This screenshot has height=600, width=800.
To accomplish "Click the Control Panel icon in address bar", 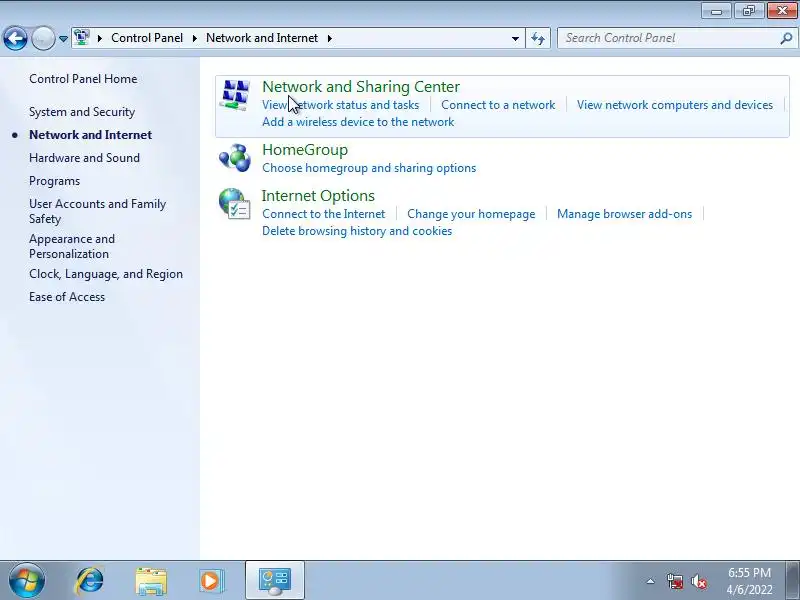I will (x=82, y=38).
